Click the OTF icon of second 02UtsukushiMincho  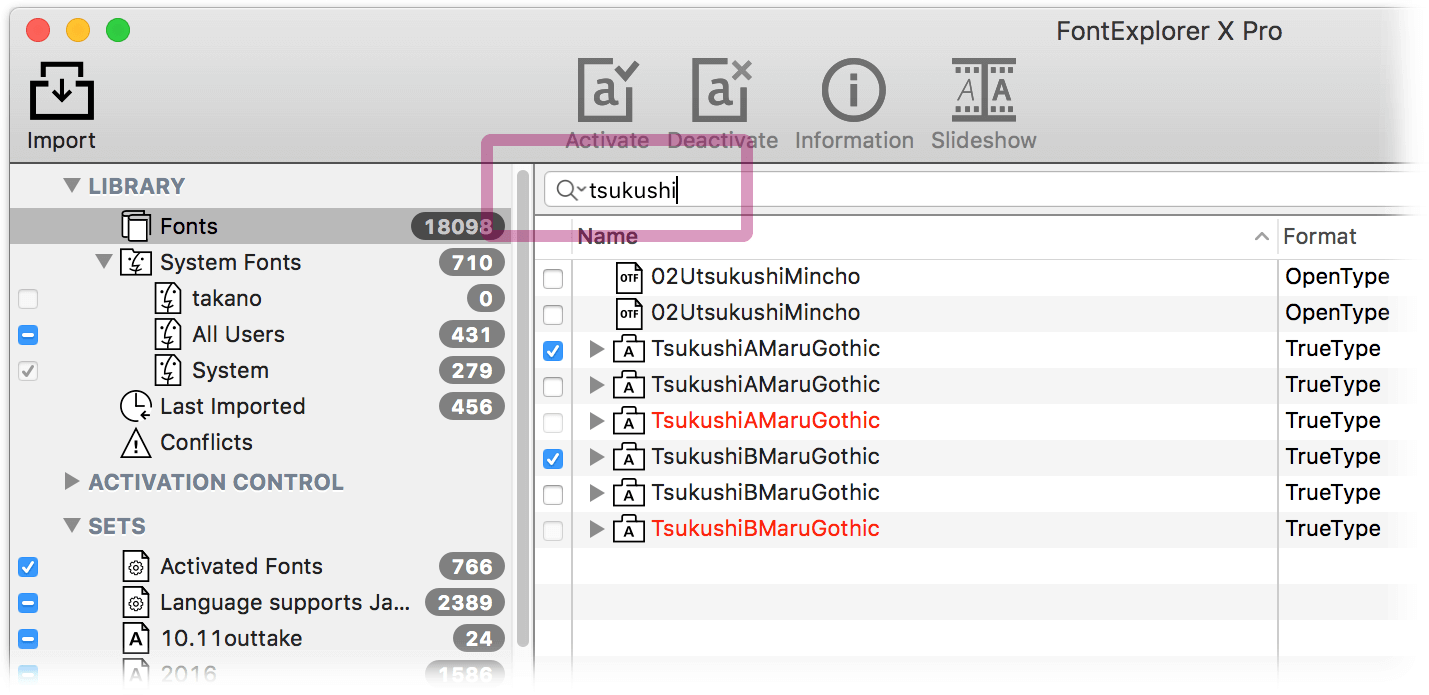pyautogui.click(x=629, y=313)
